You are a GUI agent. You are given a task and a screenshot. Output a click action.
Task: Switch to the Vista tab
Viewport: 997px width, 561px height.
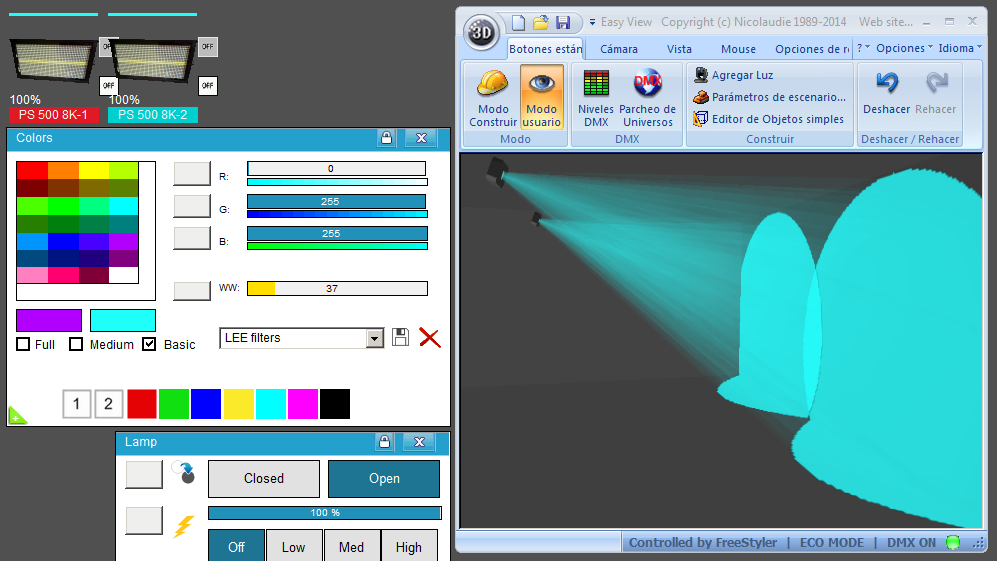[x=679, y=49]
